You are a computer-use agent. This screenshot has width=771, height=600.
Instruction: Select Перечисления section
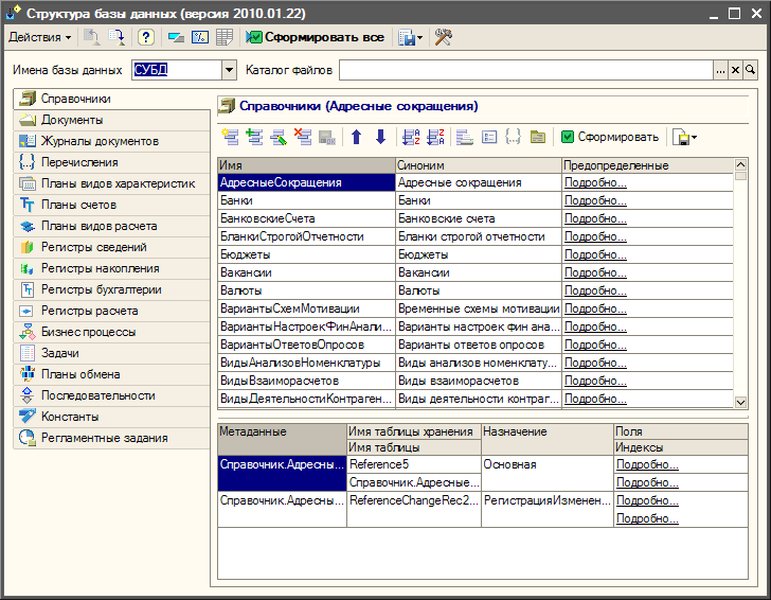pos(112,162)
